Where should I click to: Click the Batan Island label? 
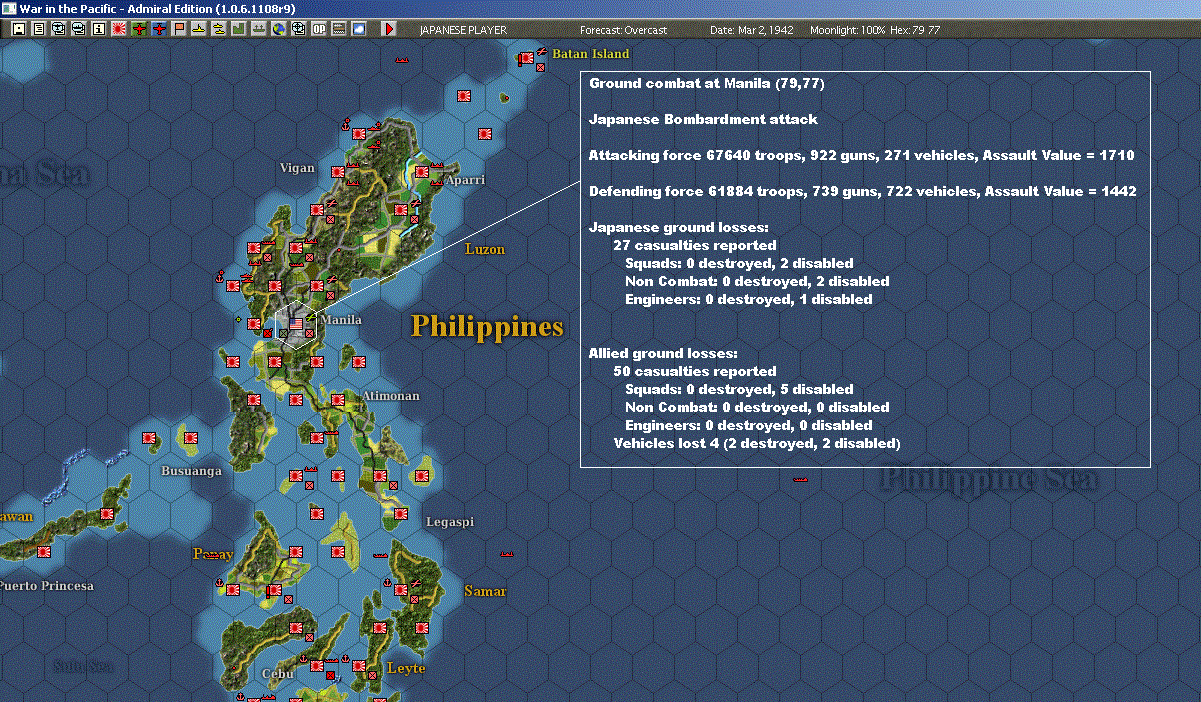pos(591,53)
